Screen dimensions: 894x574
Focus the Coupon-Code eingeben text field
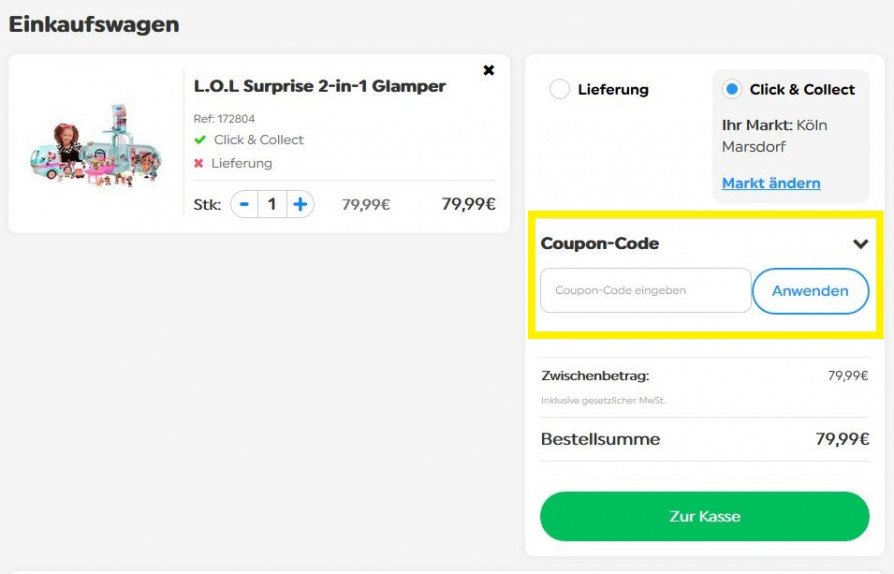point(645,291)
